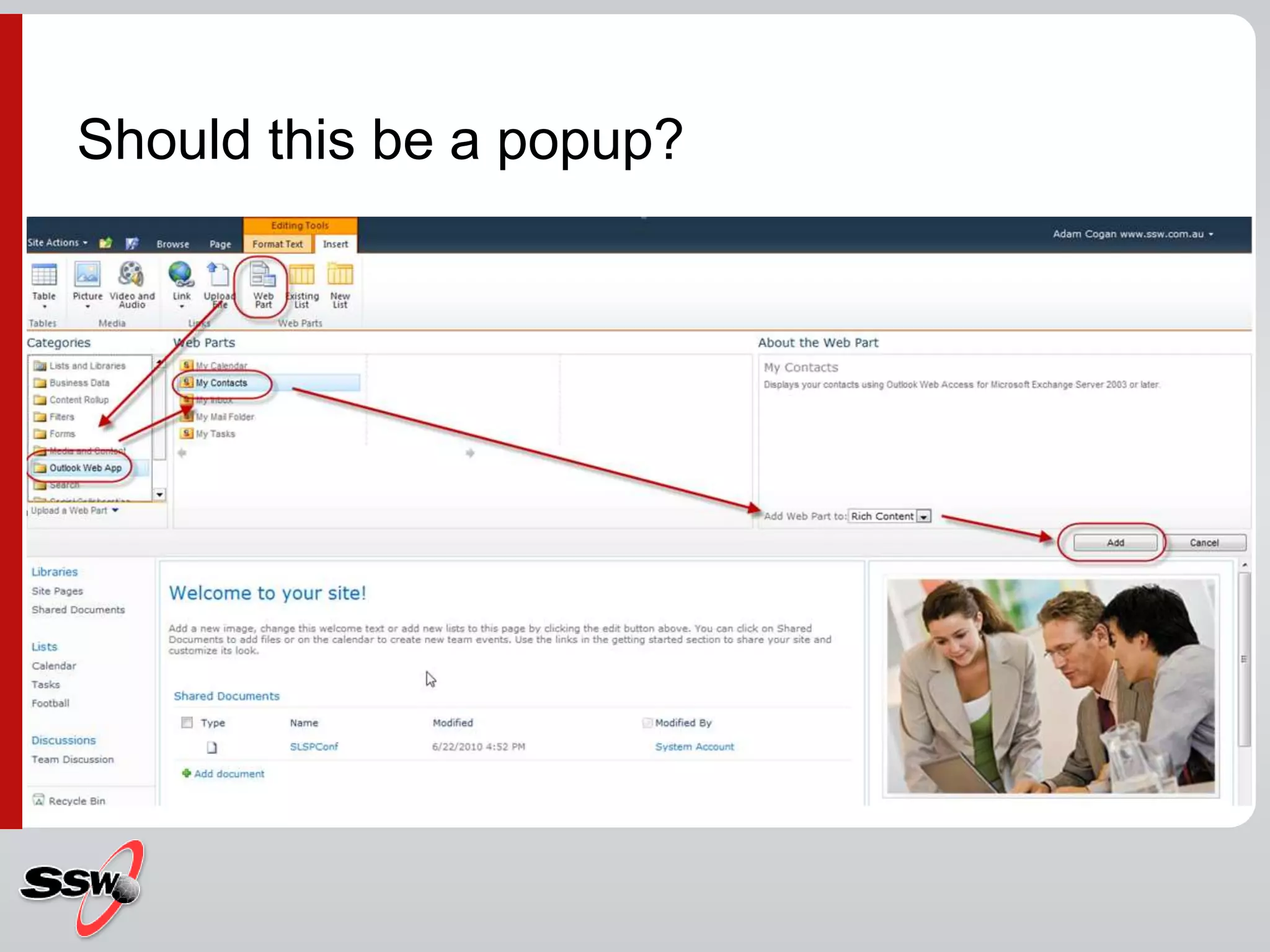Switch to the Browse tab
1270x952 pixels.
(173, 244)
